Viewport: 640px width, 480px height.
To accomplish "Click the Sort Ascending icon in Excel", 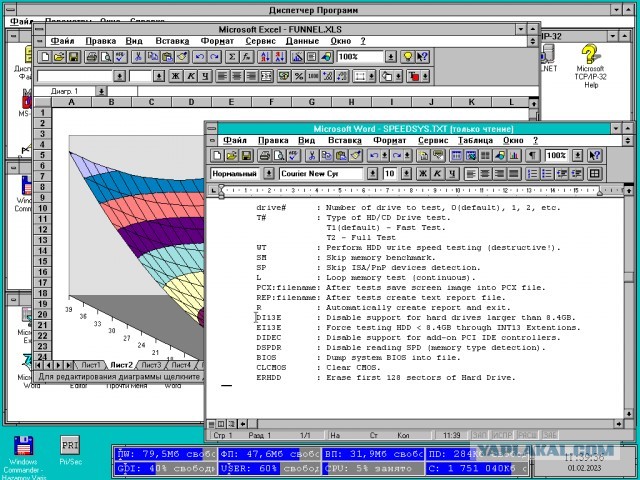I will click(265, 57).
